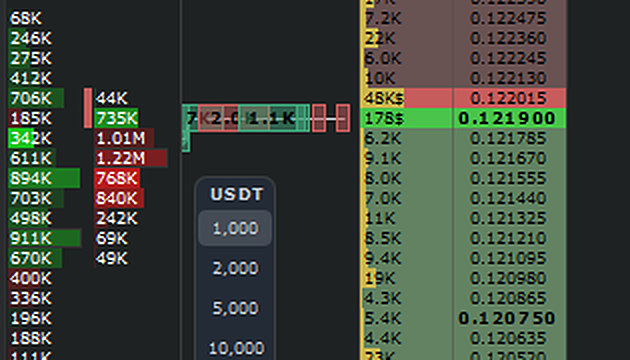
Task: Click the red 840K cluster value
Action: tap(119, 198)
